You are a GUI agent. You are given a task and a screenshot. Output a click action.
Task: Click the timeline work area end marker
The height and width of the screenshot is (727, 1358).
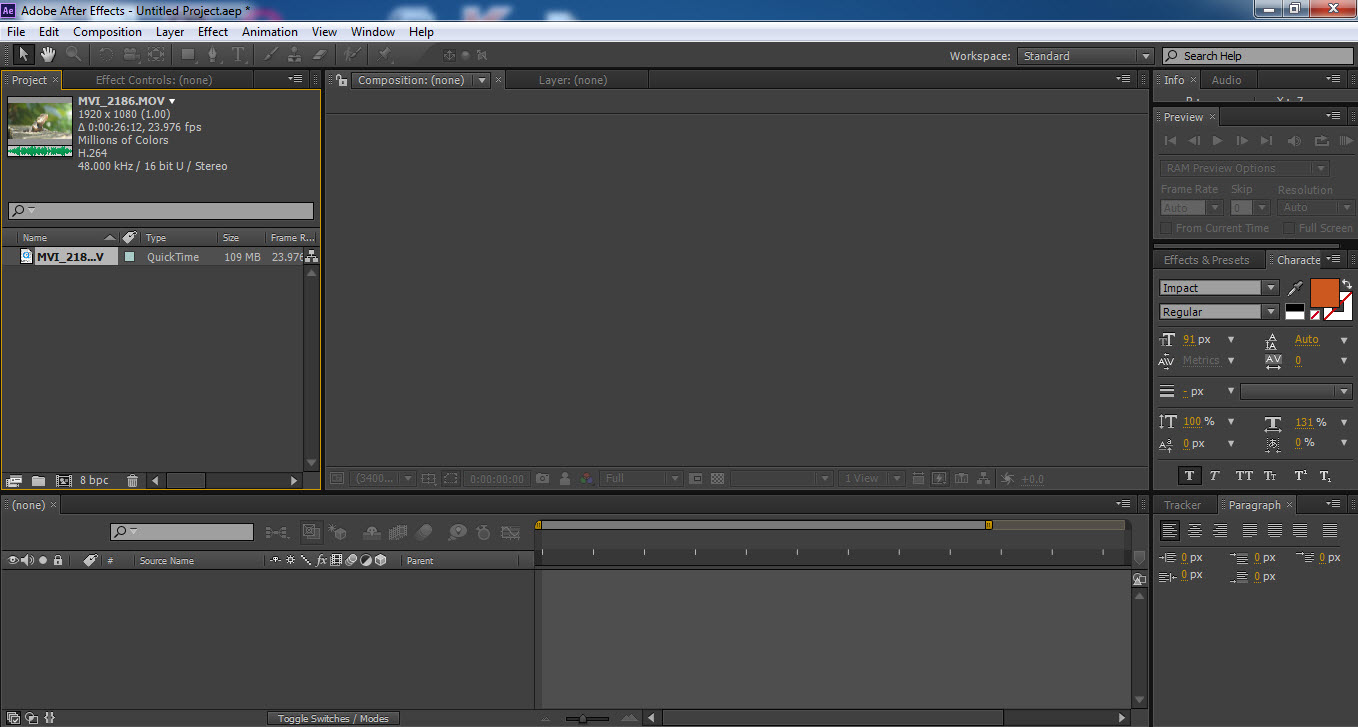point(988,525)
